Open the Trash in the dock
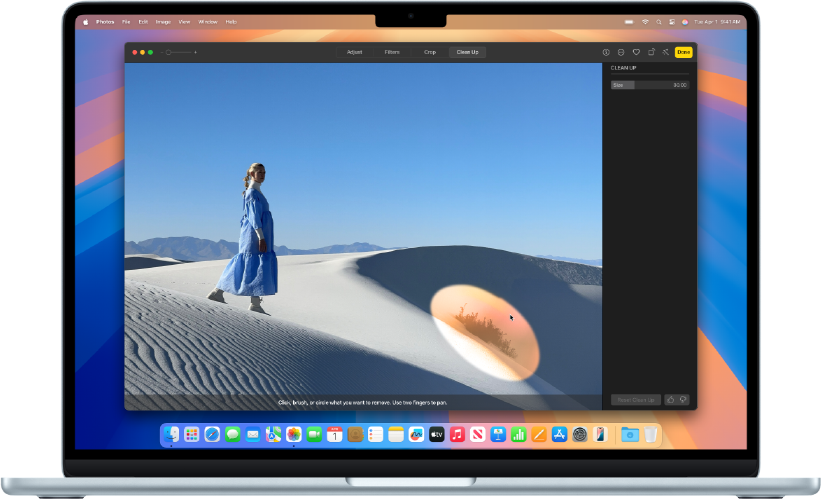Image resolution: width=821 pixels, height=499 pixels. pos(650,434)
